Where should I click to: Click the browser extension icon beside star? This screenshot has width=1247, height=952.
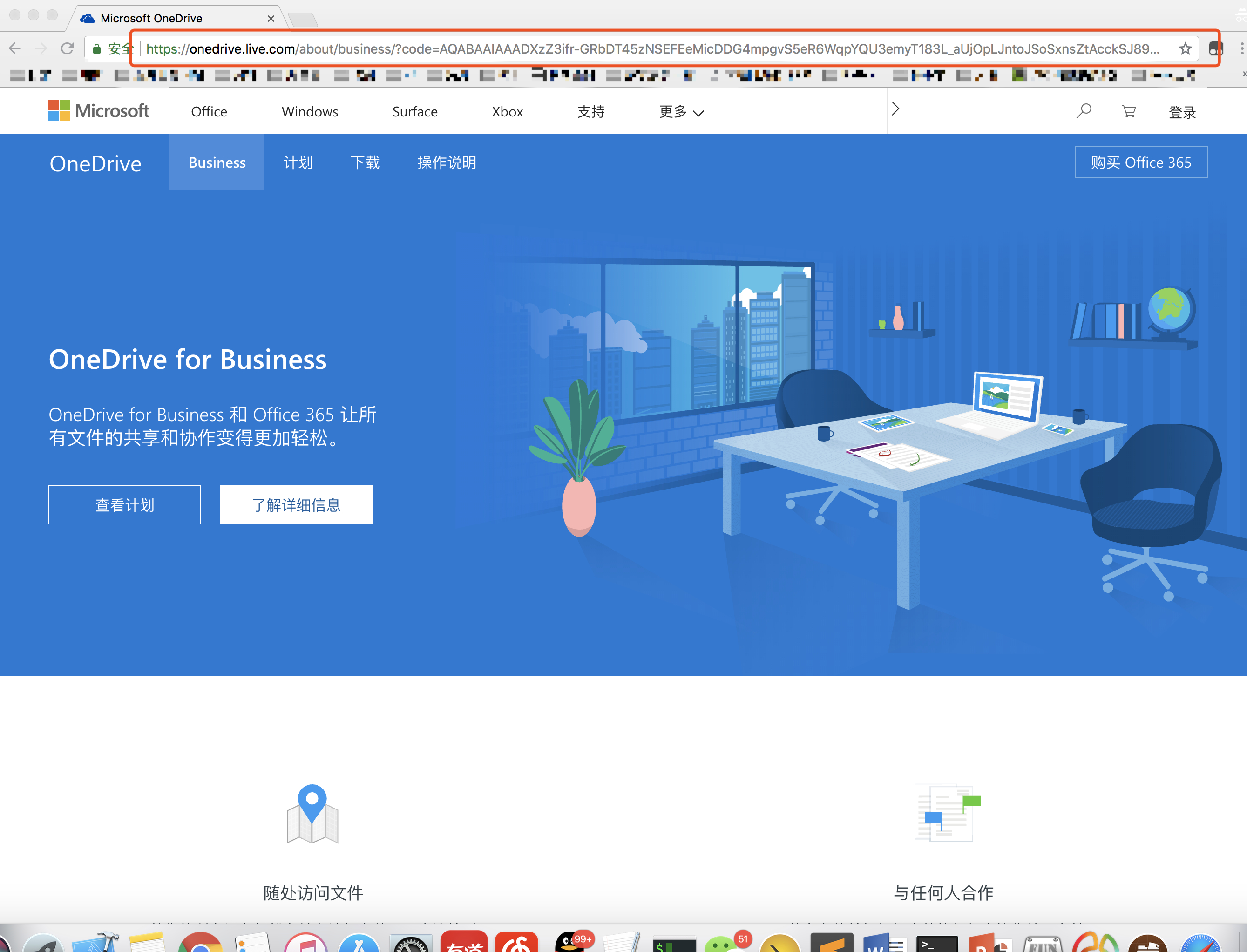pyautogui.click(x=1215, y=49)
